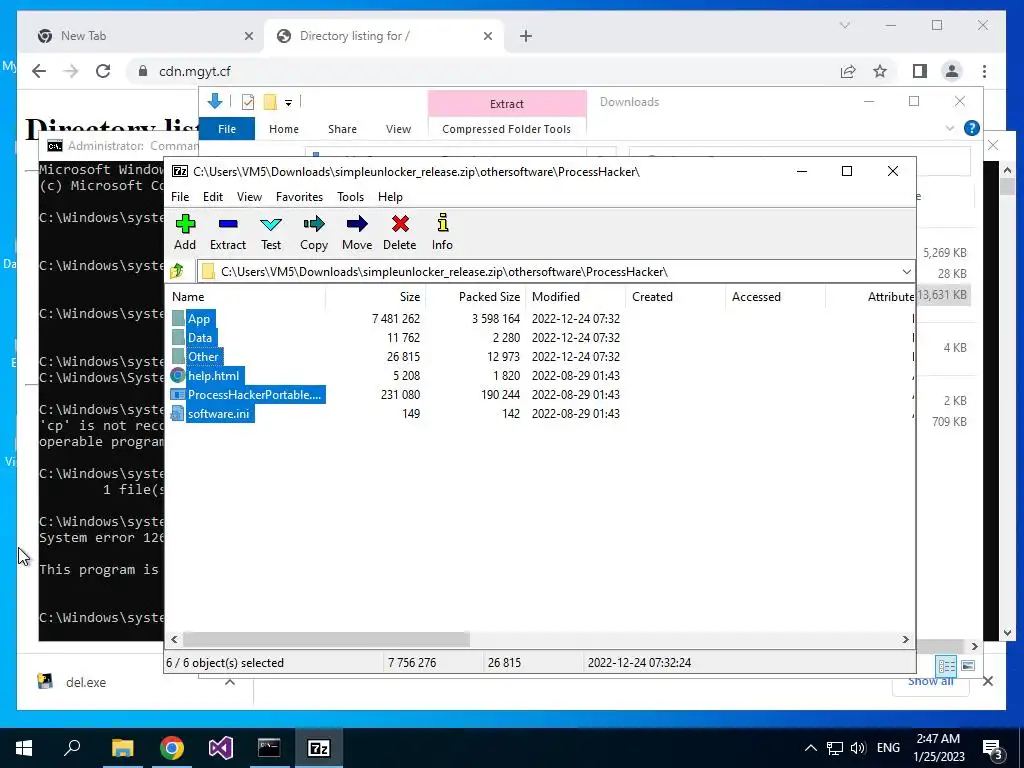1024x768 pixels.
Task: Open the Share tab in Explorer ribbon
Action: [342, 129]
